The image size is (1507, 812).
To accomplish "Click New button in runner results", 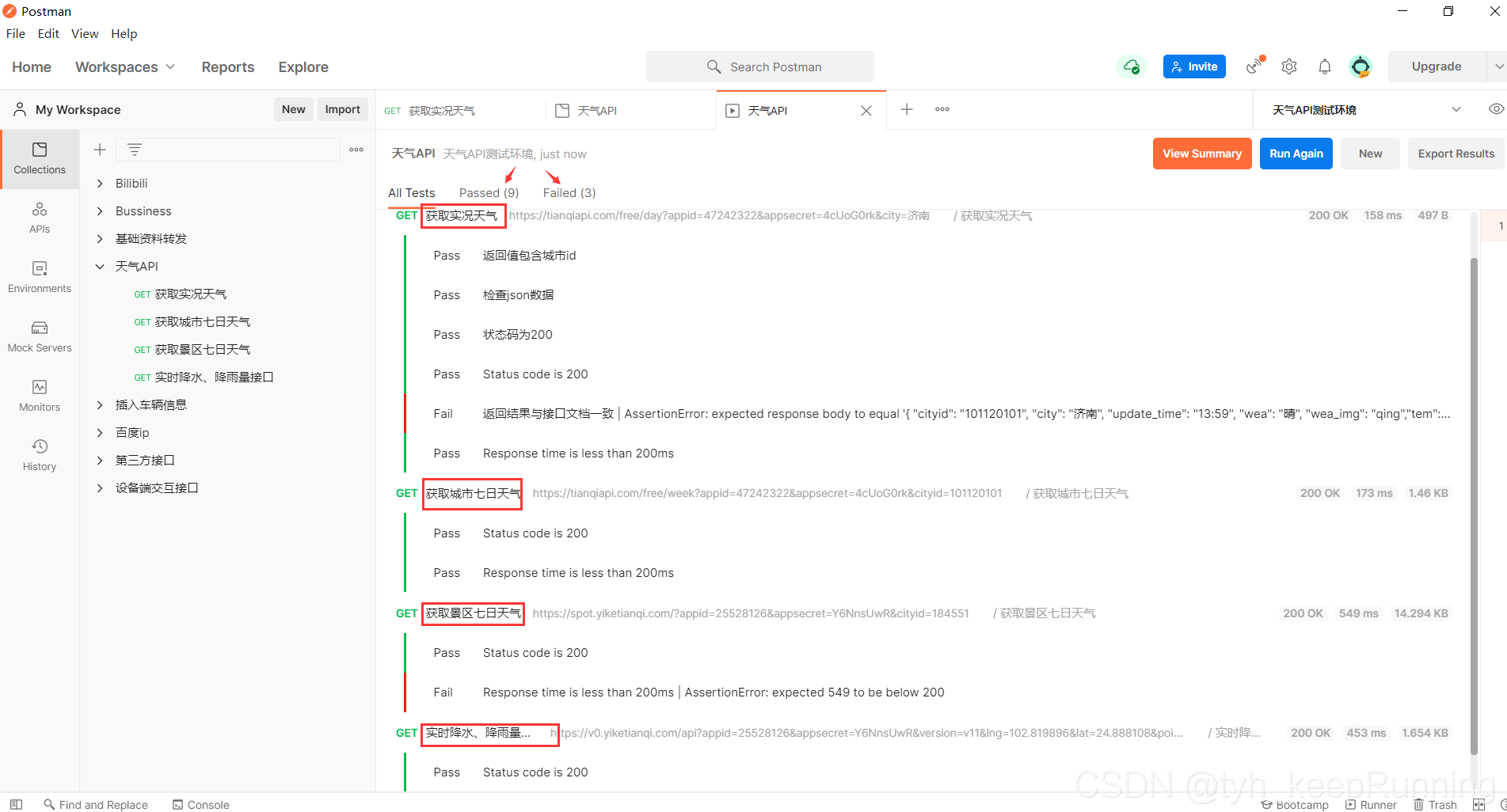I will 1370,154.
